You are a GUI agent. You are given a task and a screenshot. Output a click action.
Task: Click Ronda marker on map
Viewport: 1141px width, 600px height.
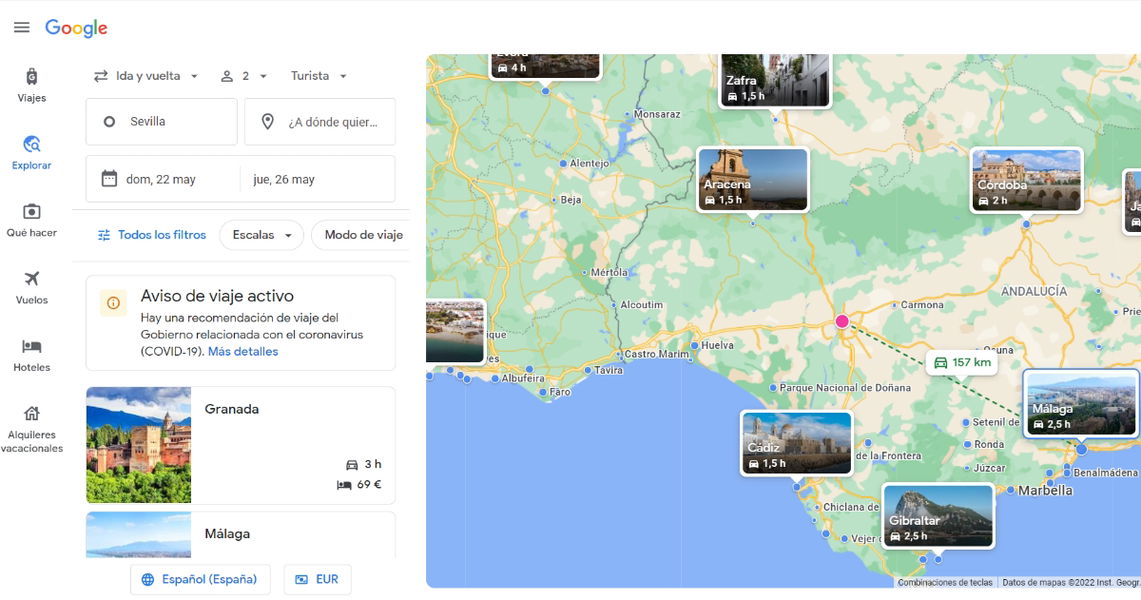point(967,444)
